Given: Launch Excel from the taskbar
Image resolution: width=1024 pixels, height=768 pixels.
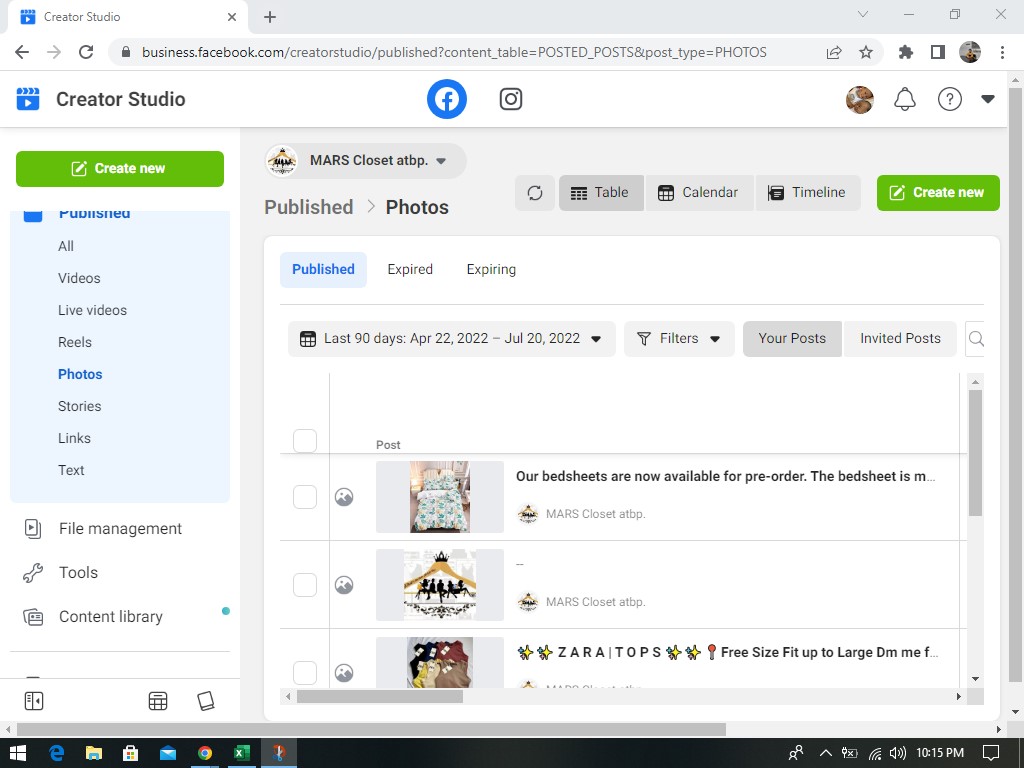Looking at the screenshot, I should pos(242,753).
